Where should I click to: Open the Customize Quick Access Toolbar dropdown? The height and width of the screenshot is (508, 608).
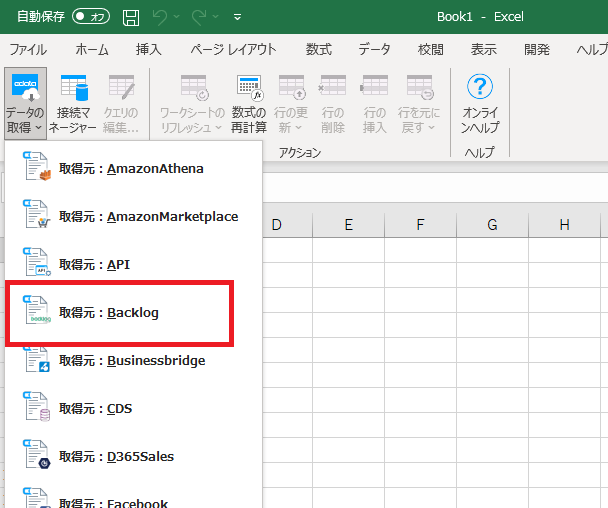click(x=237, y=17)
